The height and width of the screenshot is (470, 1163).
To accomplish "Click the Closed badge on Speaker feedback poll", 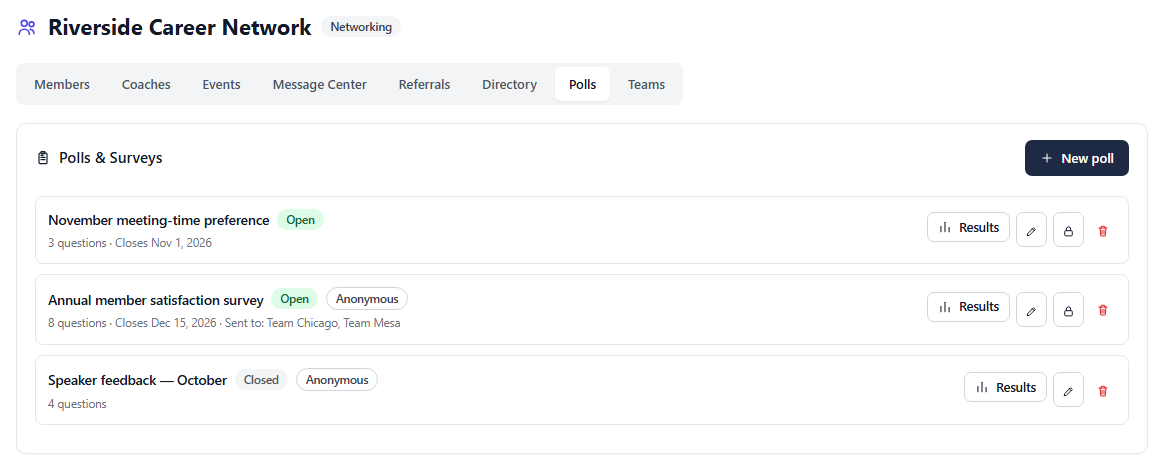I will pyautogui.click(x=261, y=380).
